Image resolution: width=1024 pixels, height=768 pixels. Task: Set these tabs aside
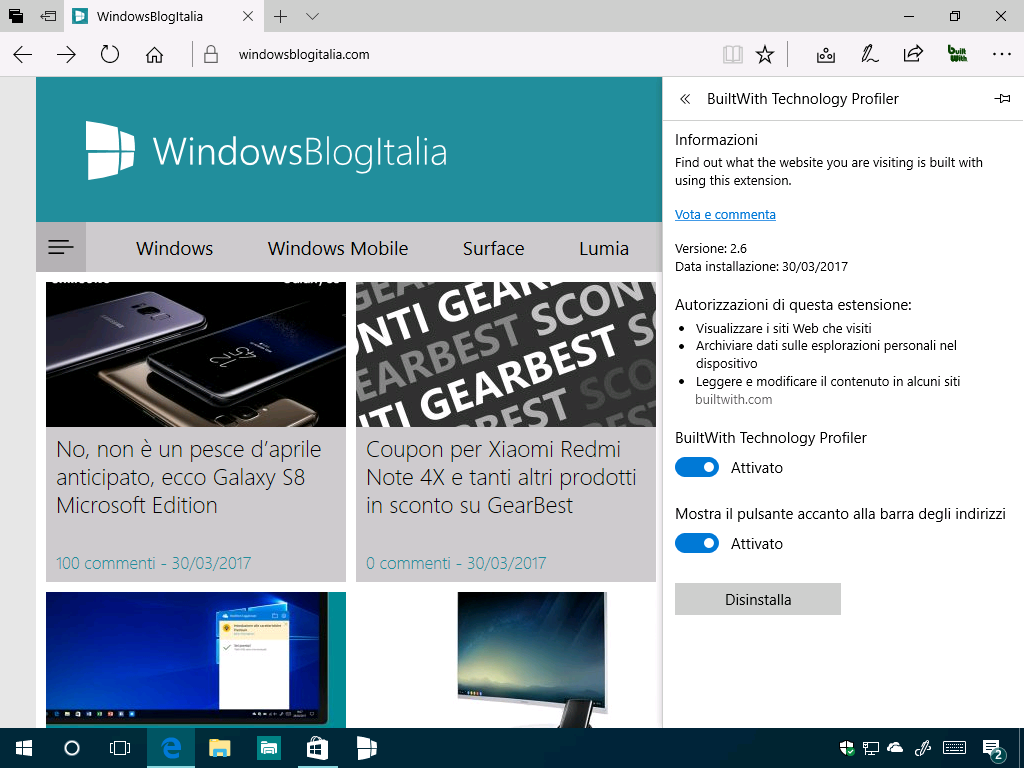tap(48, 16)
